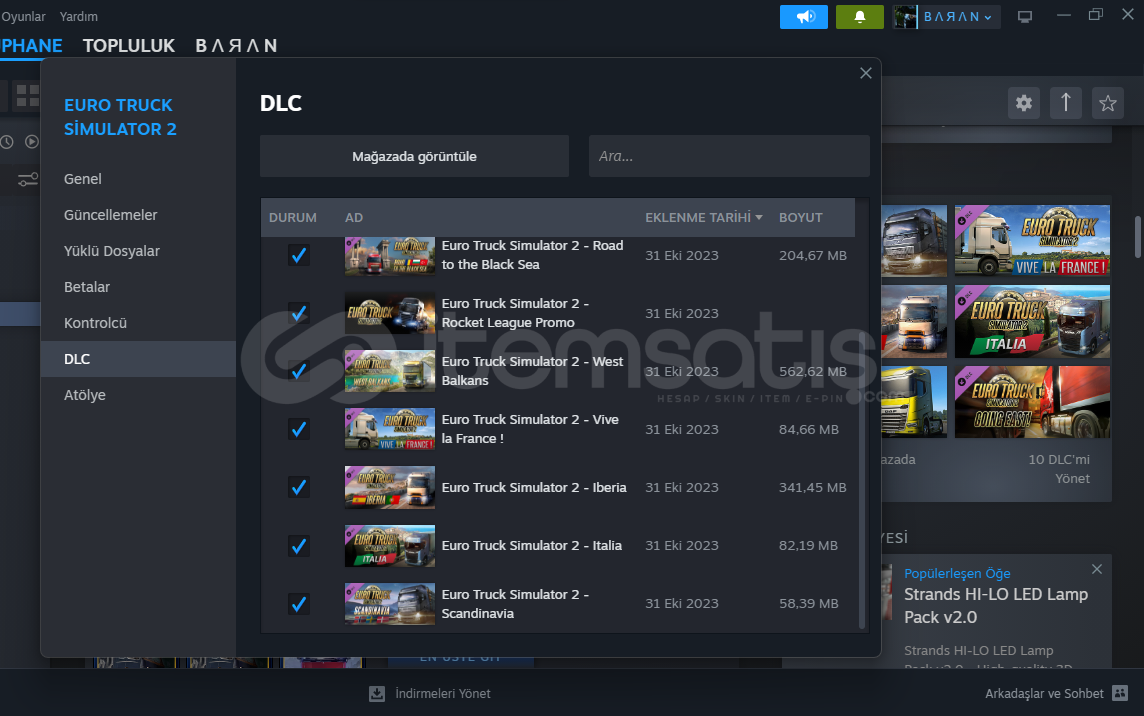1144x716 pixels.
Task: Click the friends chat icon
Action: 1120,693
